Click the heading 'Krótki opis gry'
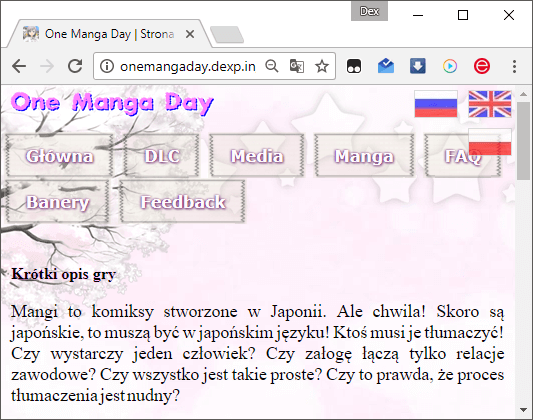Image resolution: width=533 pixels, height=420 pixels. coord(64,274)
